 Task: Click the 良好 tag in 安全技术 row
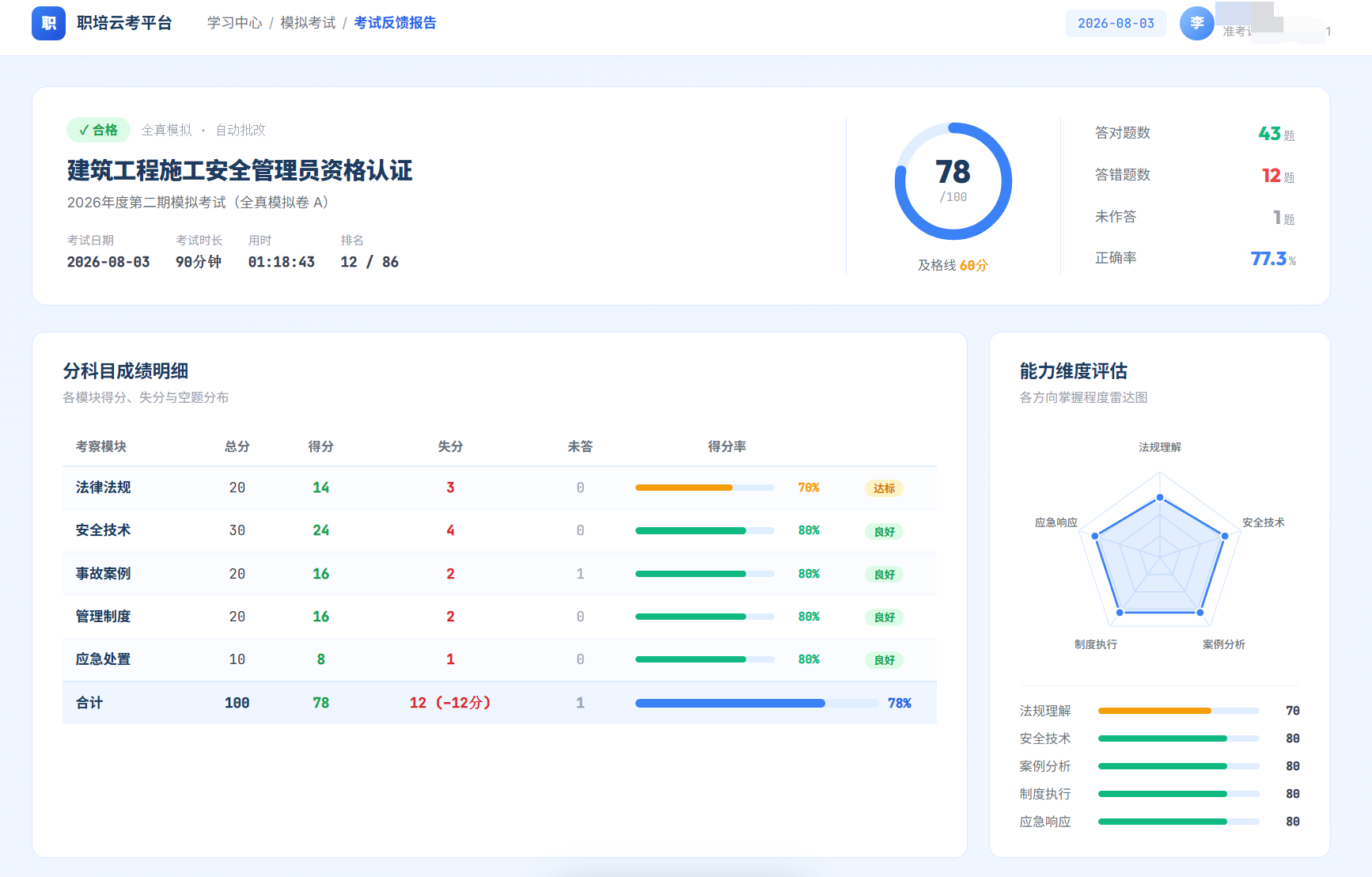point(884,532)
